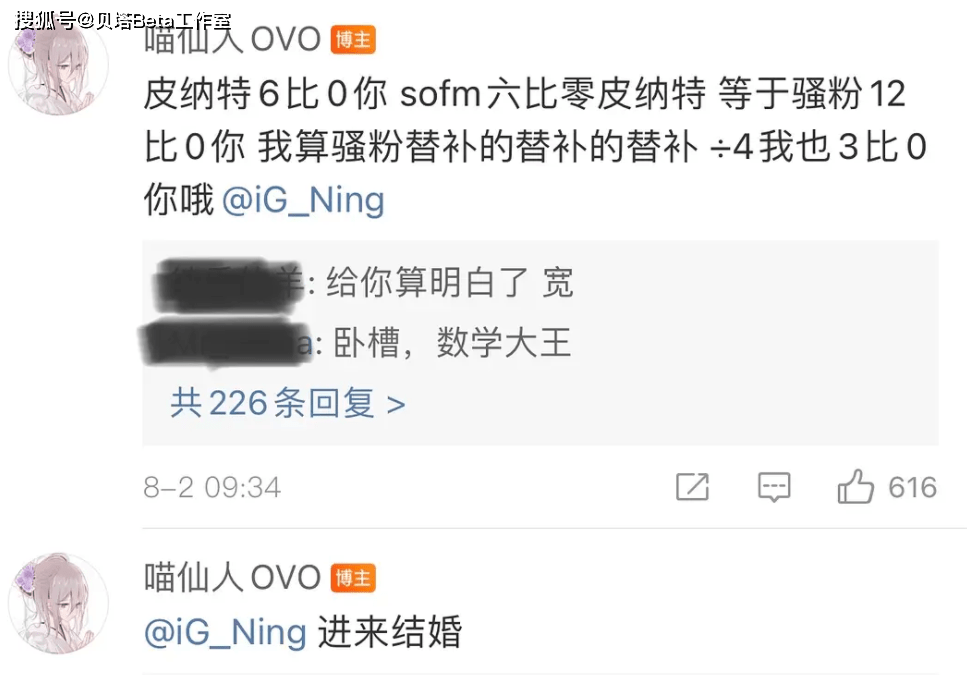
Task: Like the comment with thumbs-up icon
Action: coord(855,486)
